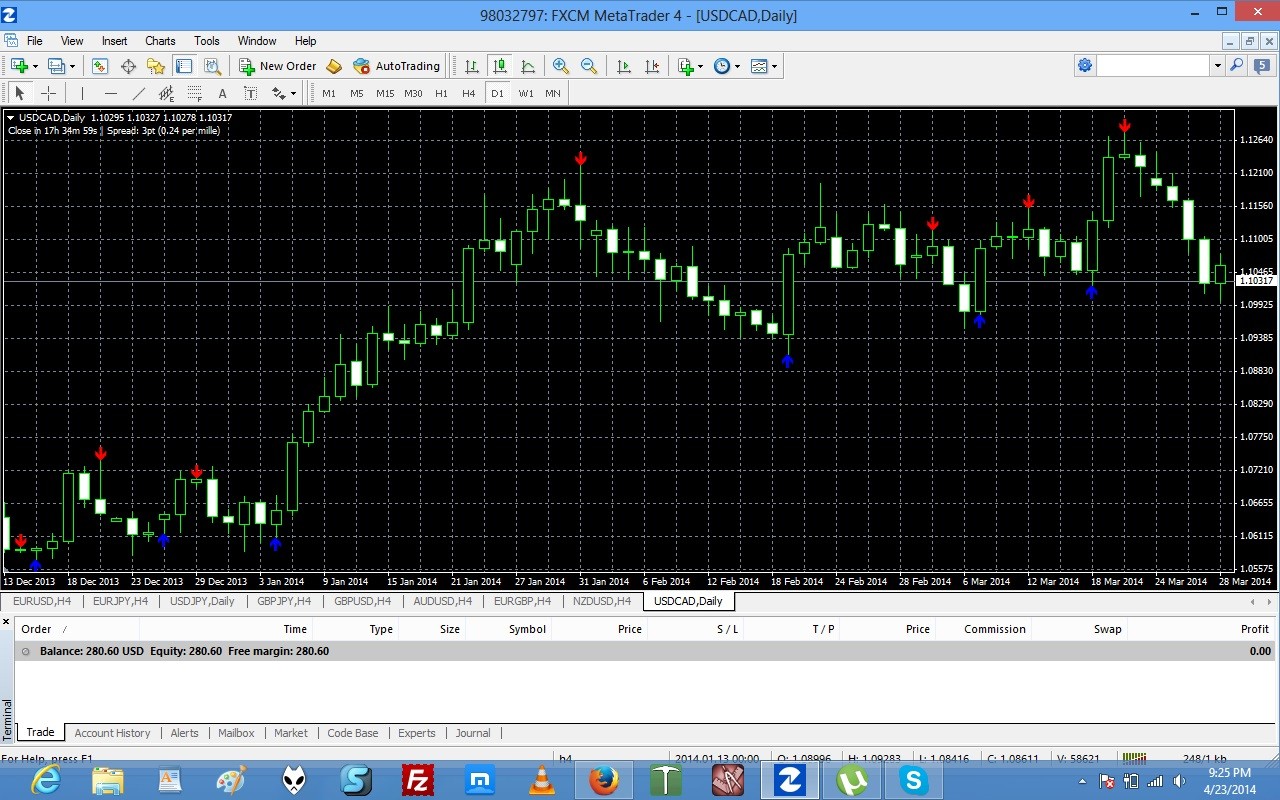Click the search magnifier icon
Screen dimensions: 1280x800
[x=1237, y=65]
